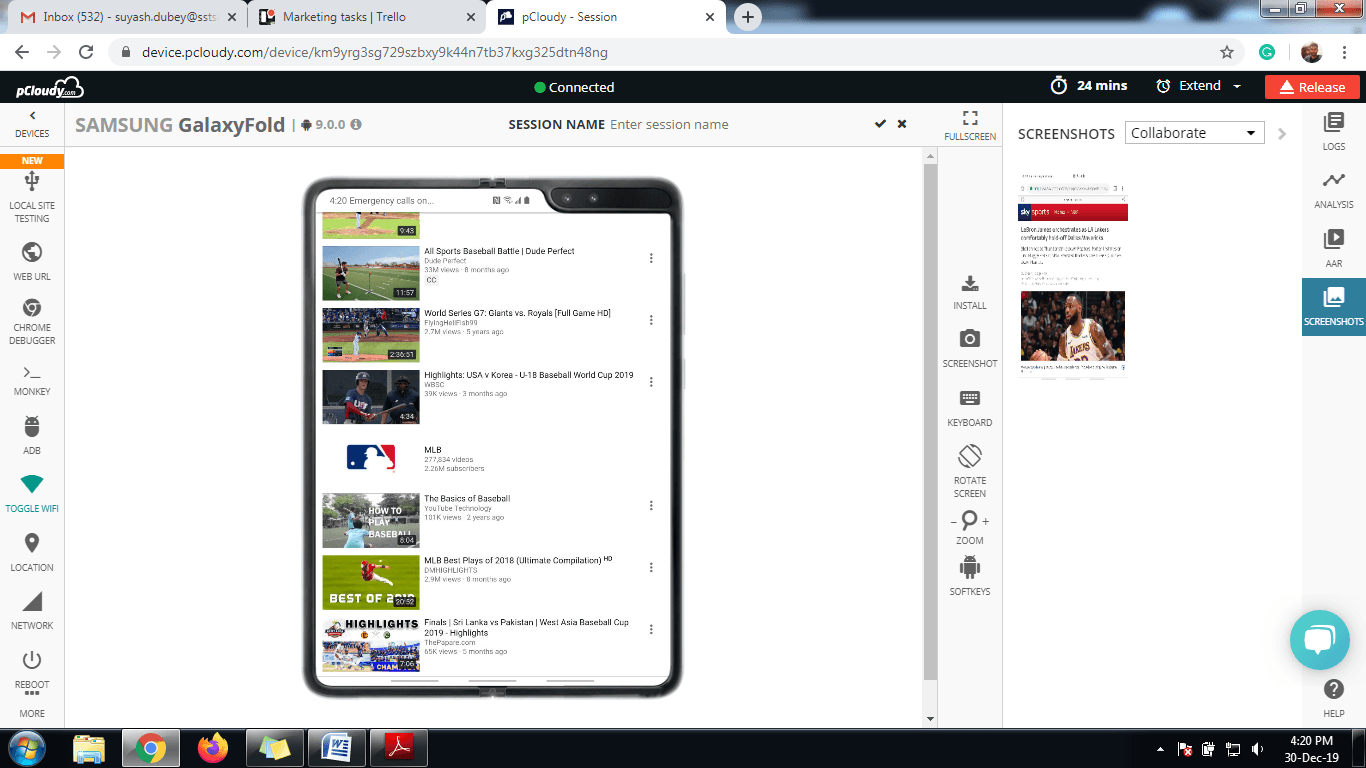Select the Screenshots panel tab
The height and width of the screenshot is (768, 1366).
(x=1334, y=307)
